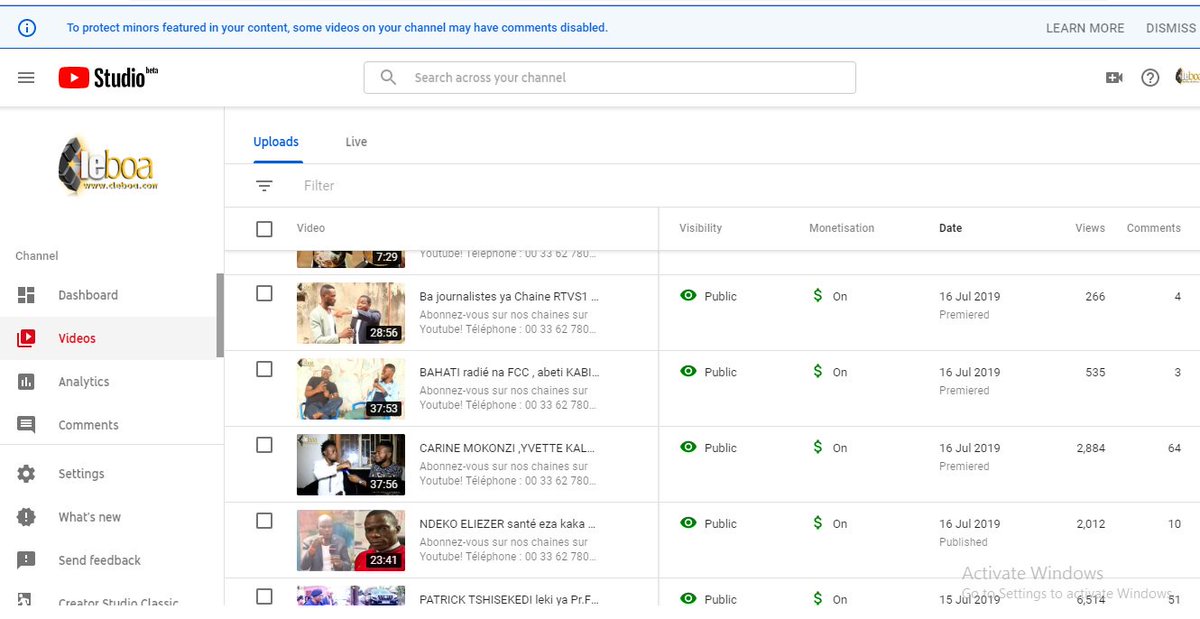Image resolution: width=1200 pixels, height=619 pixels.
Task: Toggle visibility eye of CARINE MOKONZI video
Action: pyautogui.click(x=688, y=447)
